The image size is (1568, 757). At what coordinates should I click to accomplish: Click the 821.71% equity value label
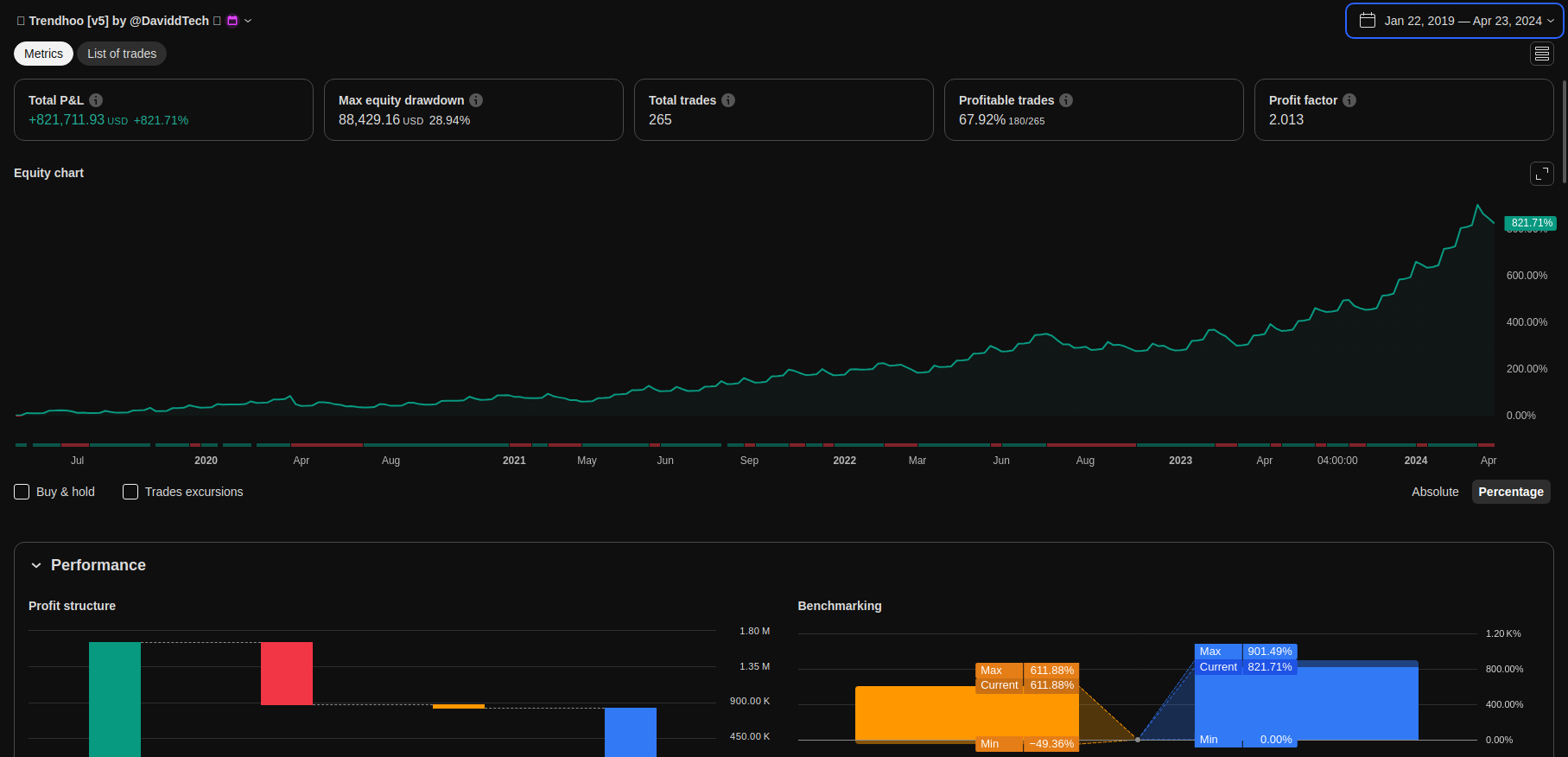[1531, 223]
